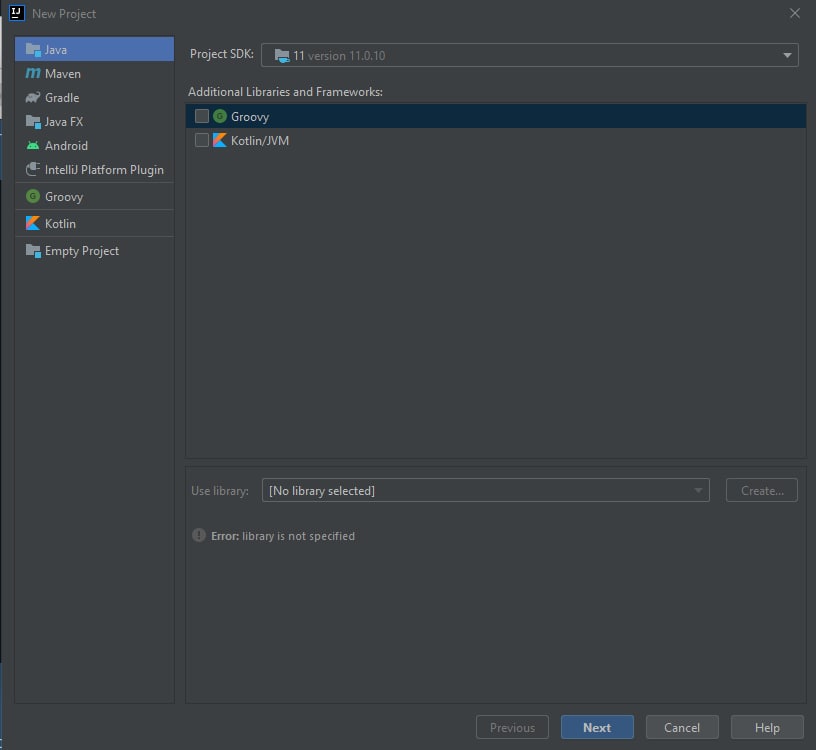Click the Next button

pyautogui.click(x=597, y=727)
